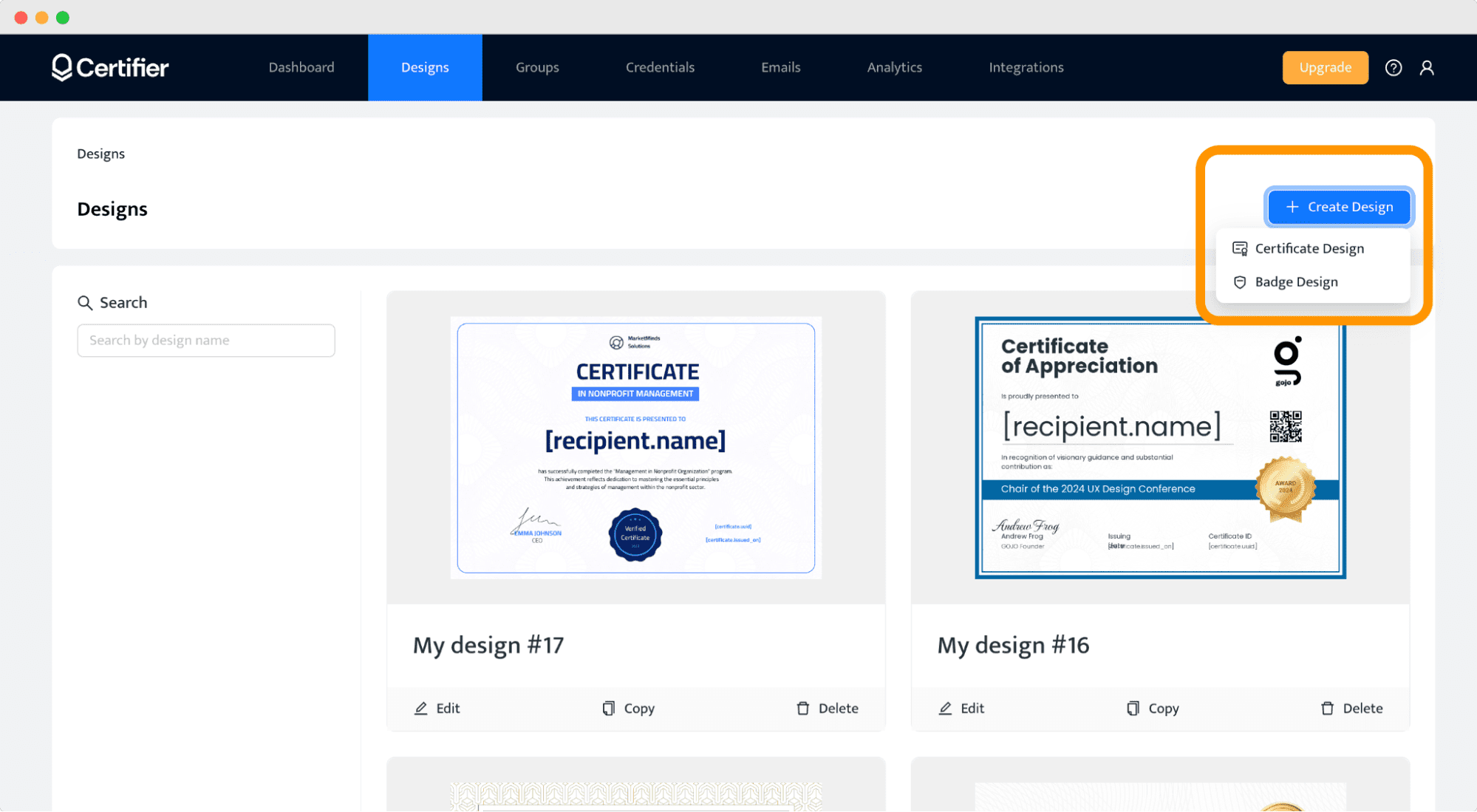This screenshot has height=812, width=1477.
Task: Click the search magnifier icon
Action: tap(85, 303)
